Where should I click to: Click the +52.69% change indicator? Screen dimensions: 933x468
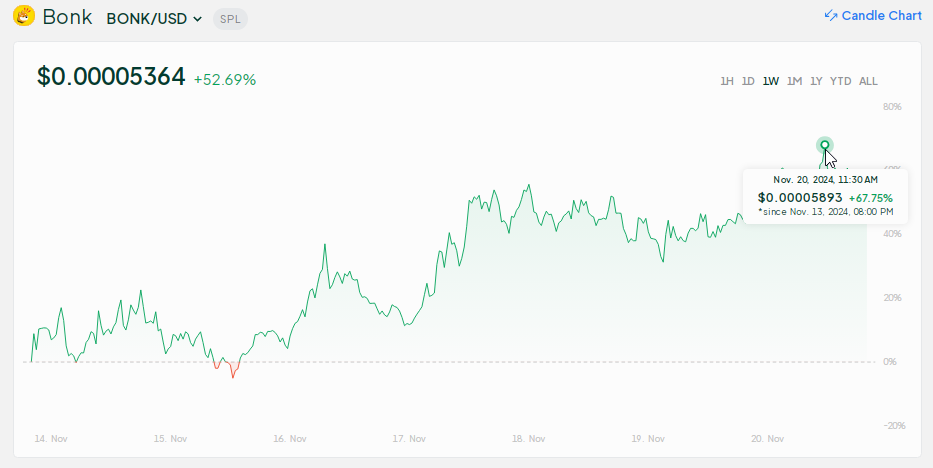(x=225, y=80)
